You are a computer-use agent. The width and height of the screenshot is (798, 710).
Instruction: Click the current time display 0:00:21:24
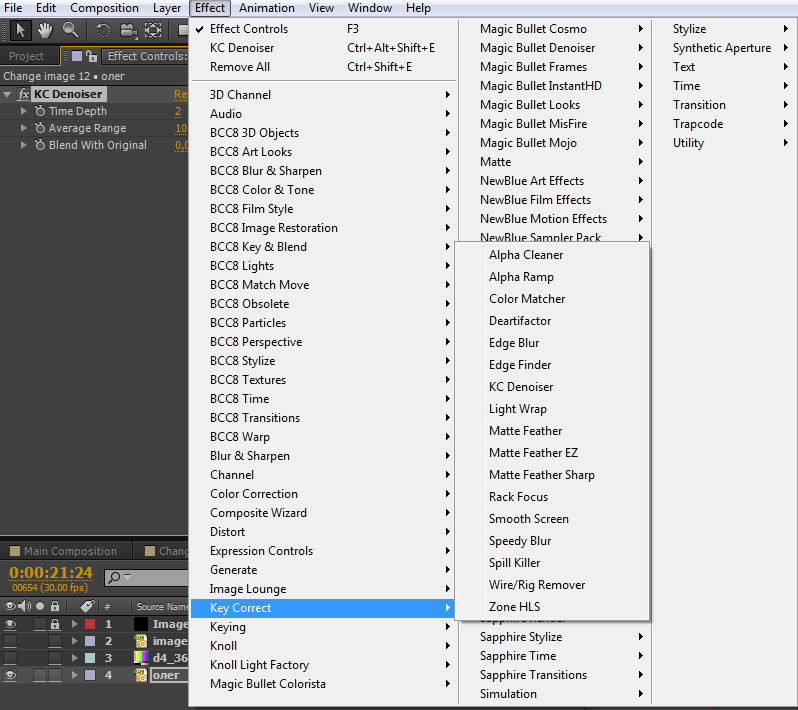[51, 572]
